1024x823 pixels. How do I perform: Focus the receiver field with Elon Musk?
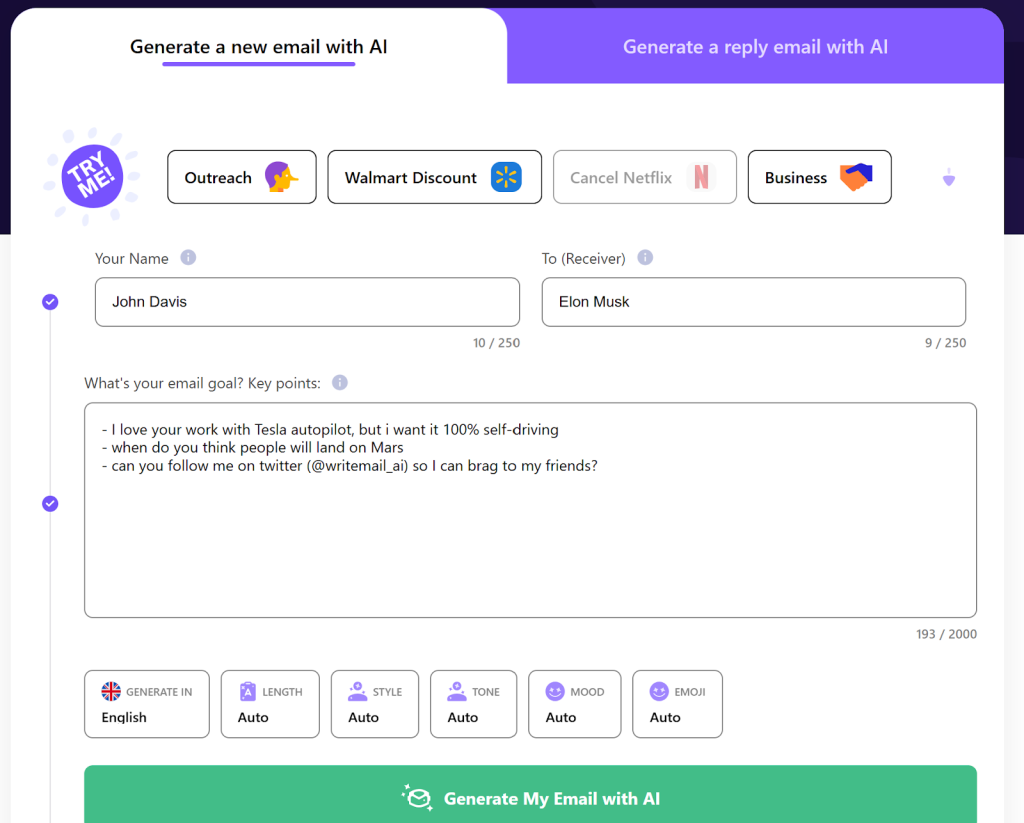(x=754, y=302)
